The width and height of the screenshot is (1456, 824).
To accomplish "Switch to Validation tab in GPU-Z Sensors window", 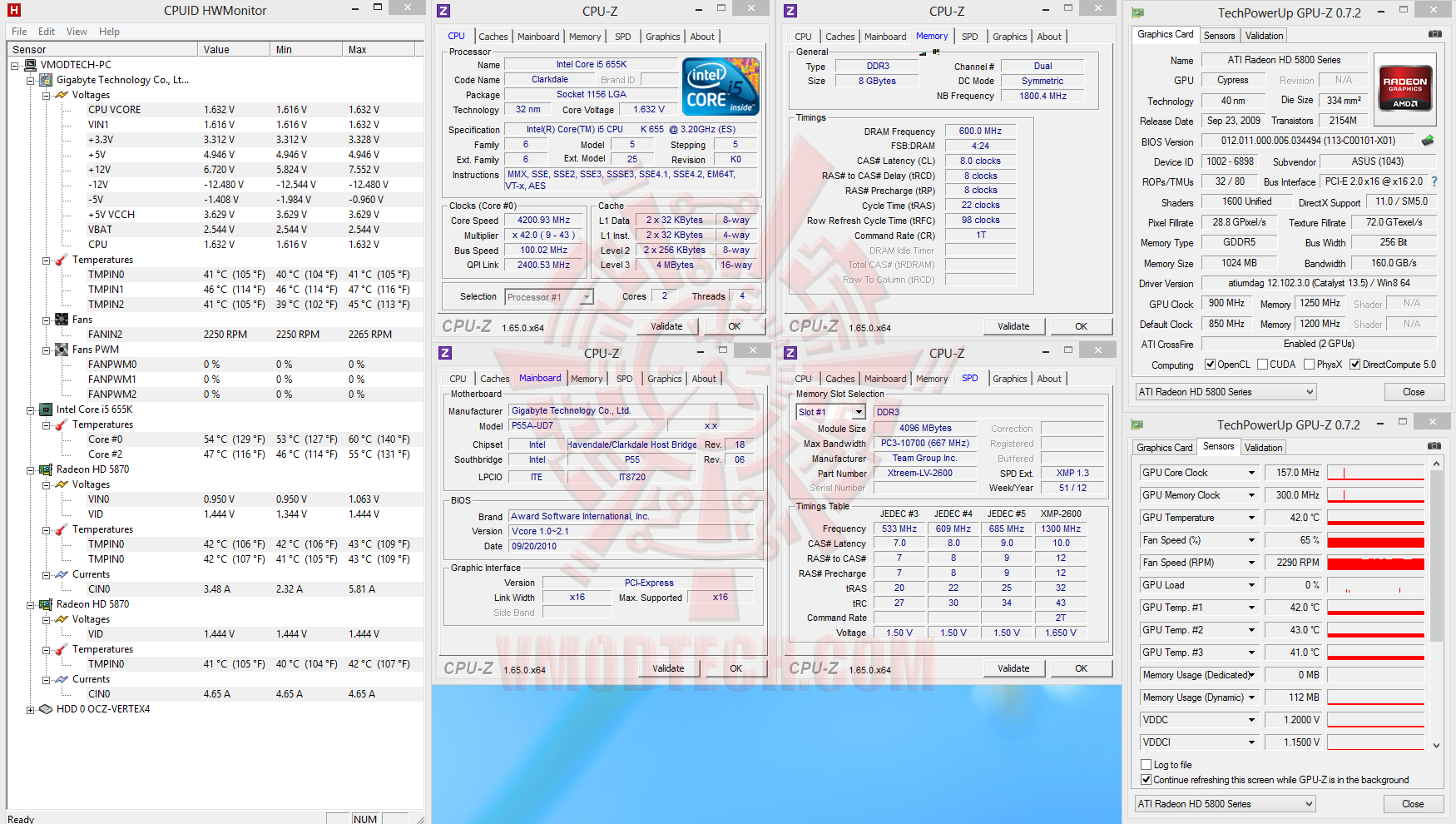I will click(x=1263, y=448).
